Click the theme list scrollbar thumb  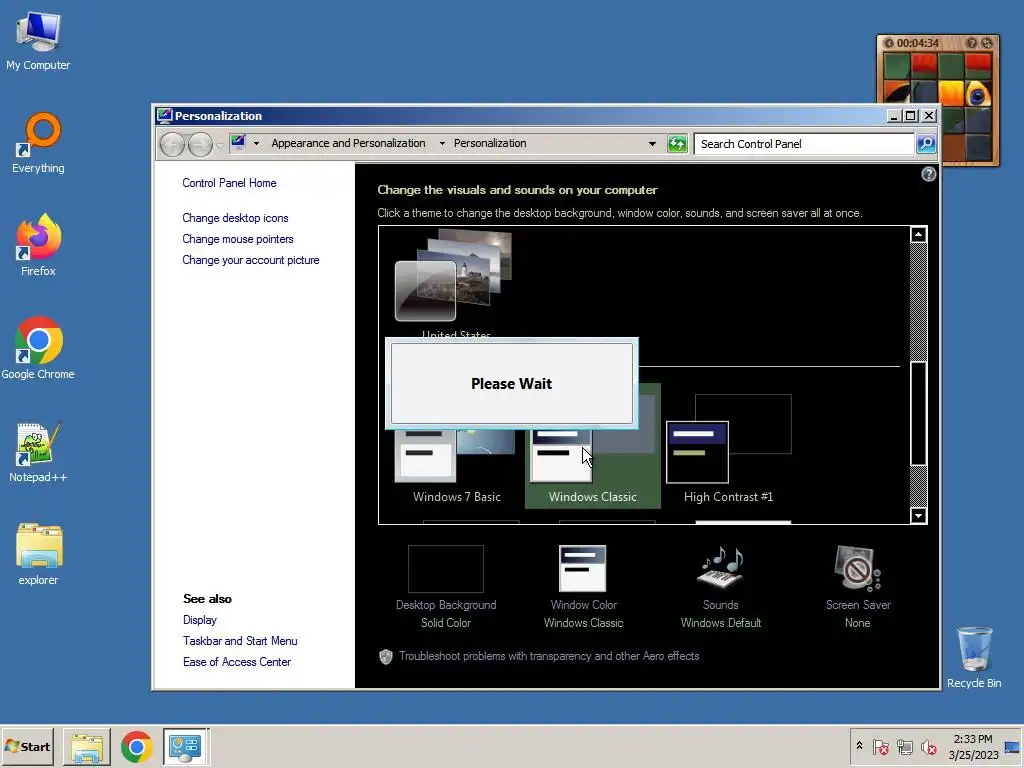pos(918,413)
